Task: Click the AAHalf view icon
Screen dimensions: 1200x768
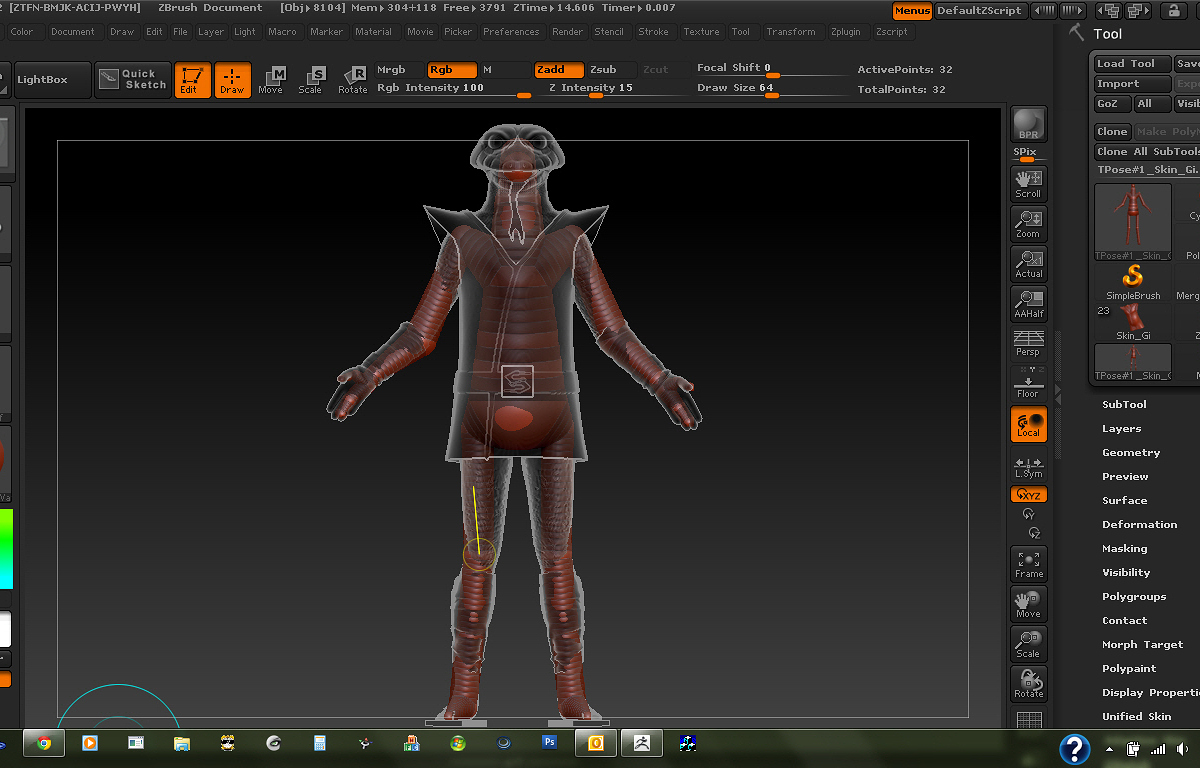Action: coord(1028,304)
